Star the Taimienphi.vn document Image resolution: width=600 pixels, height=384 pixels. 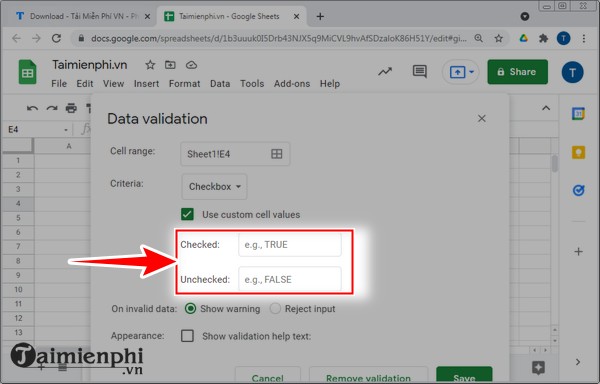(150, 65)
